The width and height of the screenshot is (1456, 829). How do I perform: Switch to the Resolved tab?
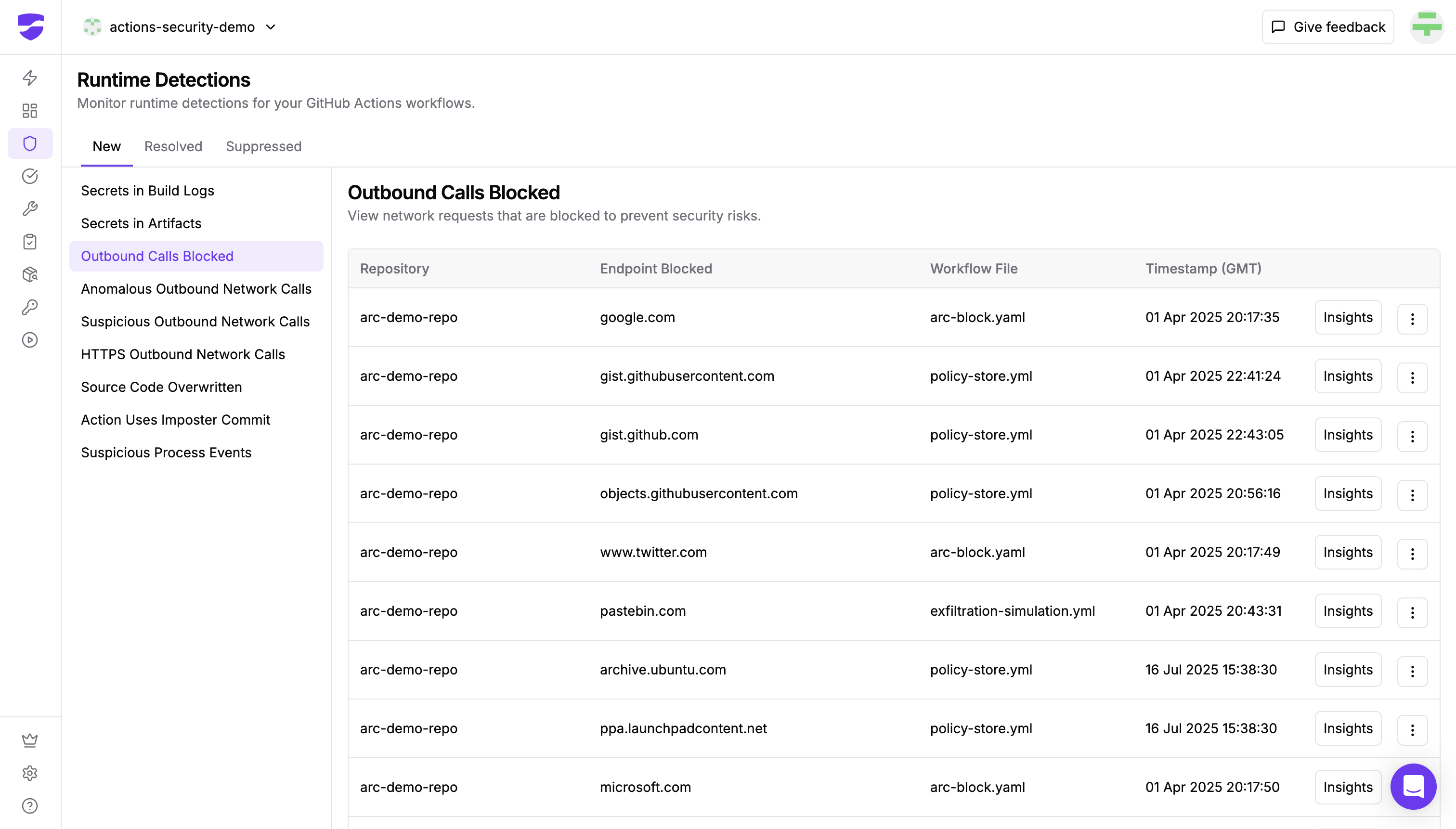[x=173, y=146]
